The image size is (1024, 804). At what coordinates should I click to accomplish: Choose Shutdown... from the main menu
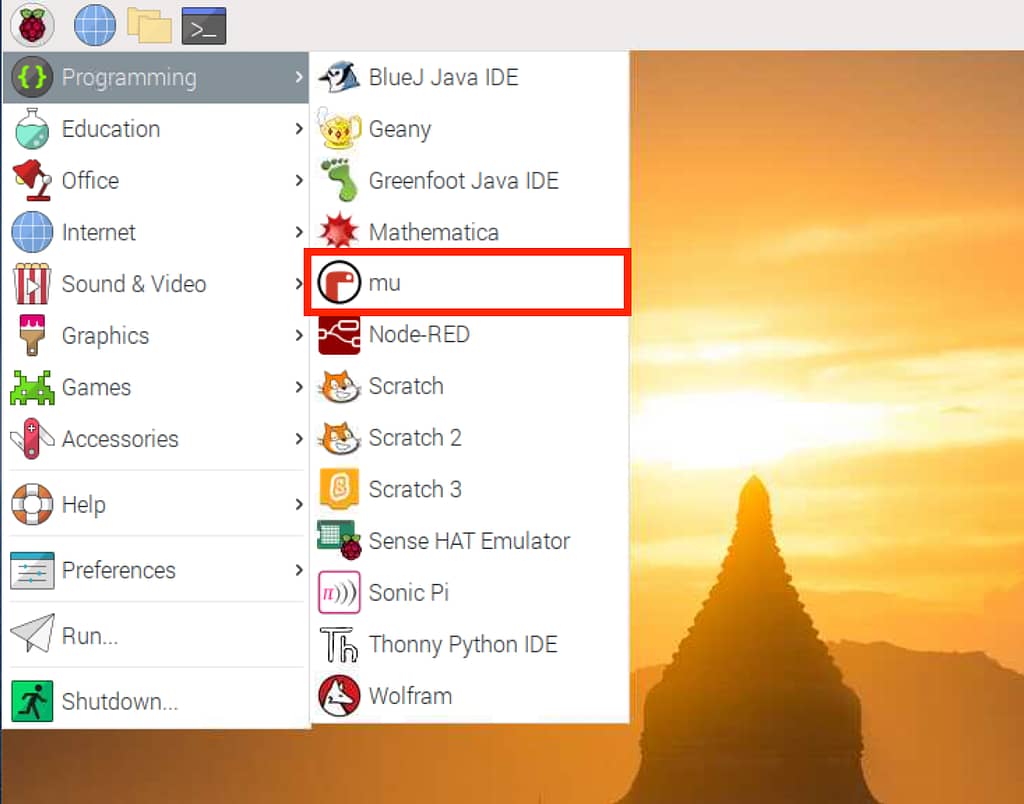[x=155, y=701]
